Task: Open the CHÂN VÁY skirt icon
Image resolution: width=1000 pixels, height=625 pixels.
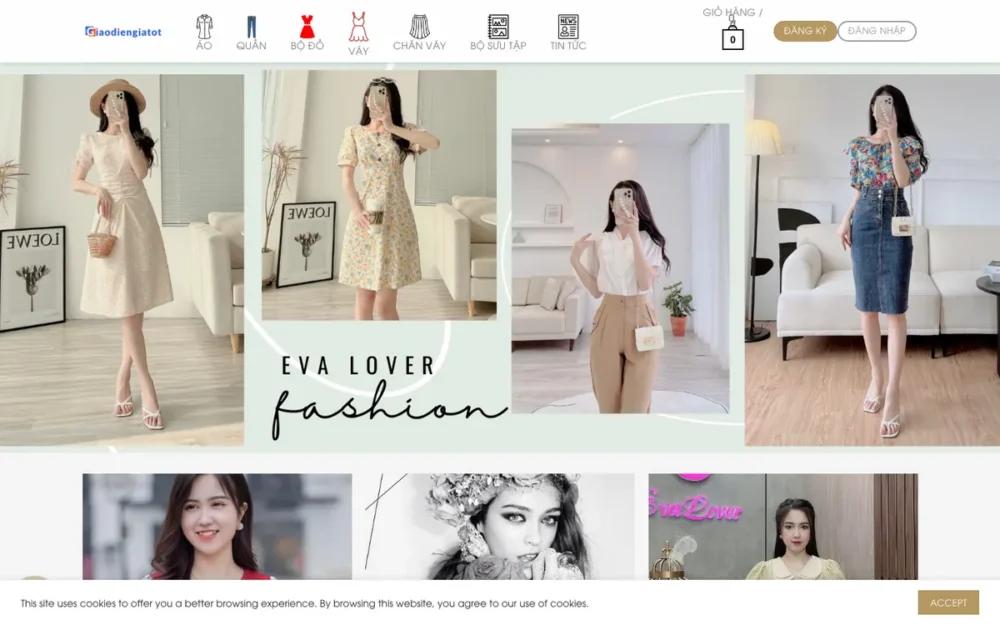Action: pyautogui.click(x=419, y=27)
